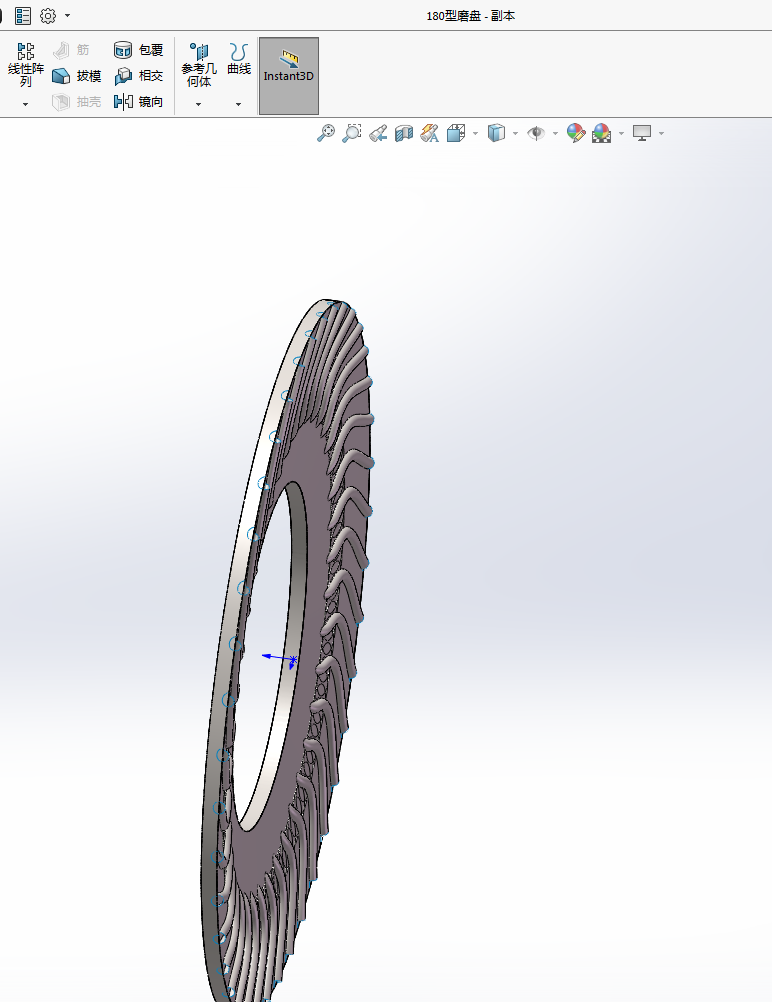
Task: Click the Linear Pattern (线性阵列) tool
Action: coord(26,65)
